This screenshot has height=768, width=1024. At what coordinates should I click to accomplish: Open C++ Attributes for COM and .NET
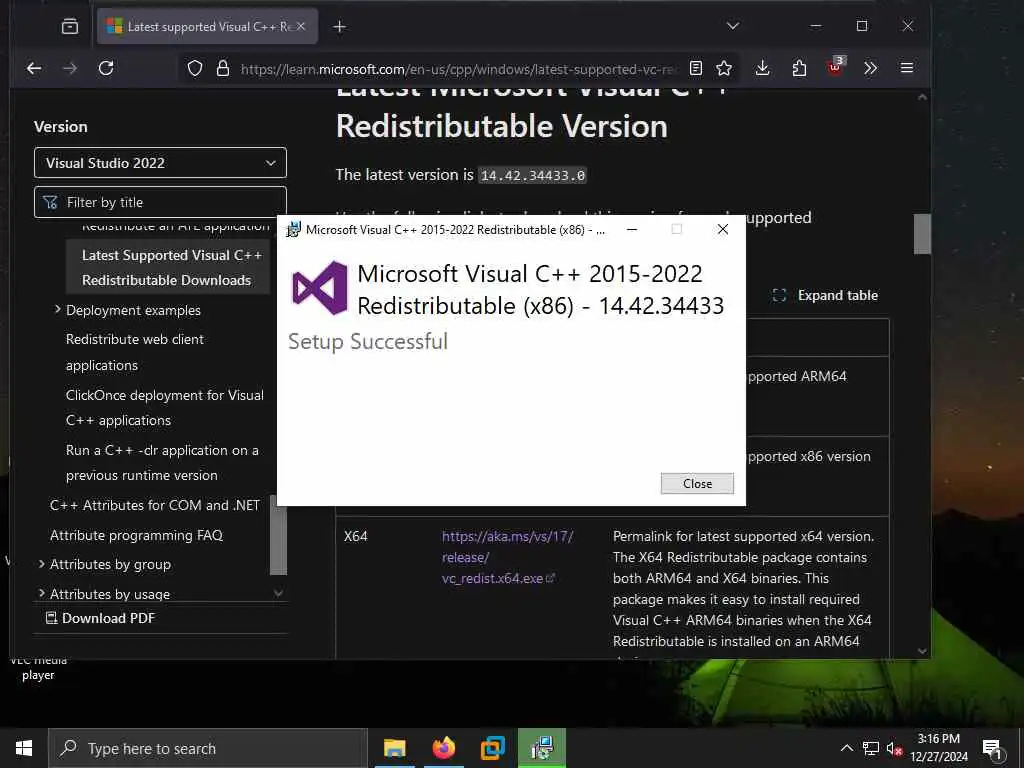coord(155,505)
